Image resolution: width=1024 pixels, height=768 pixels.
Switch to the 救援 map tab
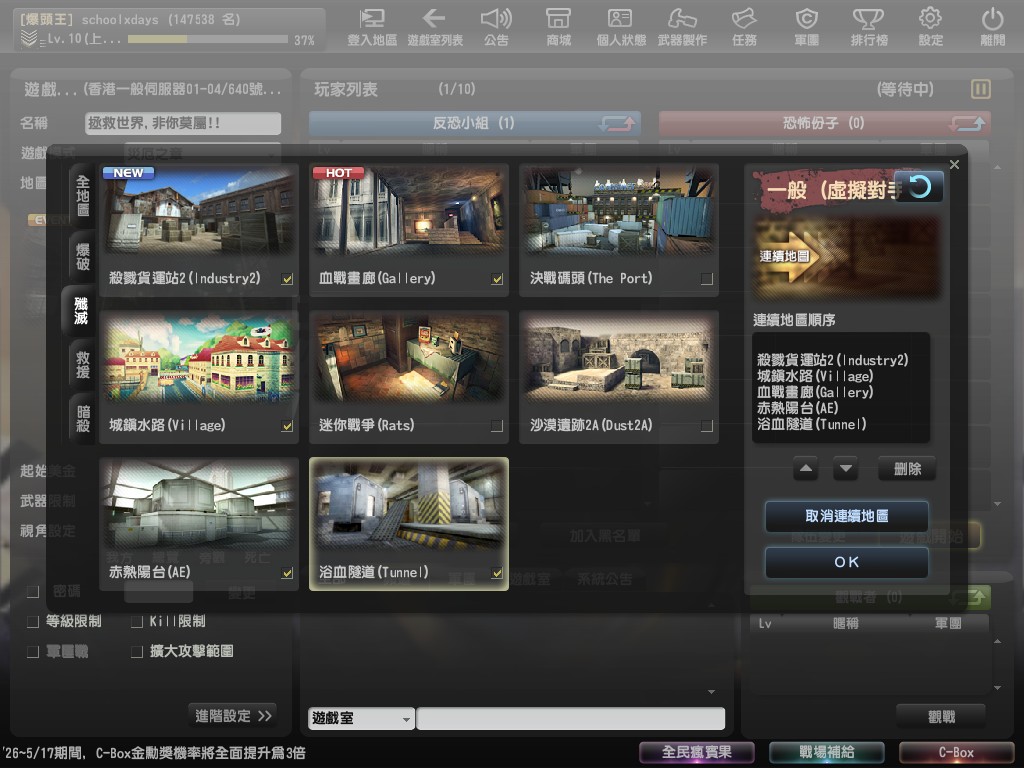[82, 362]
